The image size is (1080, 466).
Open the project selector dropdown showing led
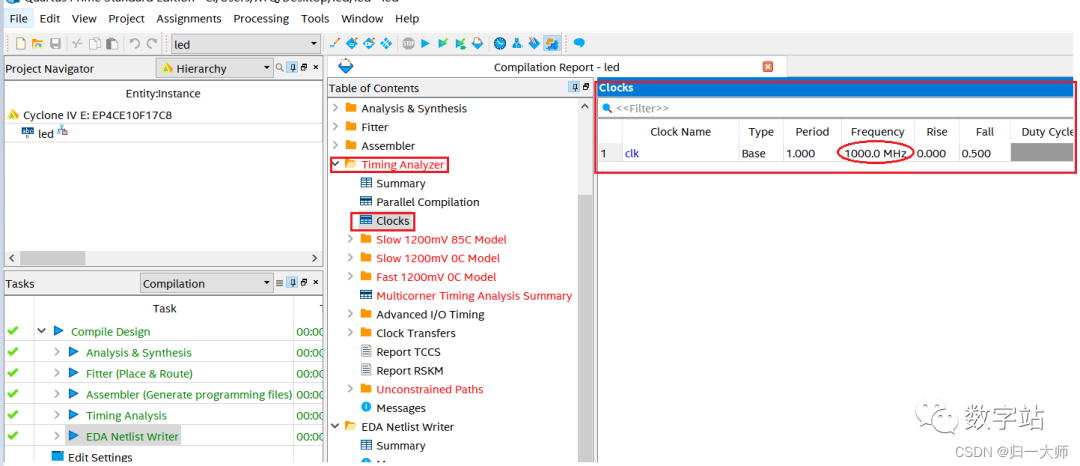tap(246, 44)
